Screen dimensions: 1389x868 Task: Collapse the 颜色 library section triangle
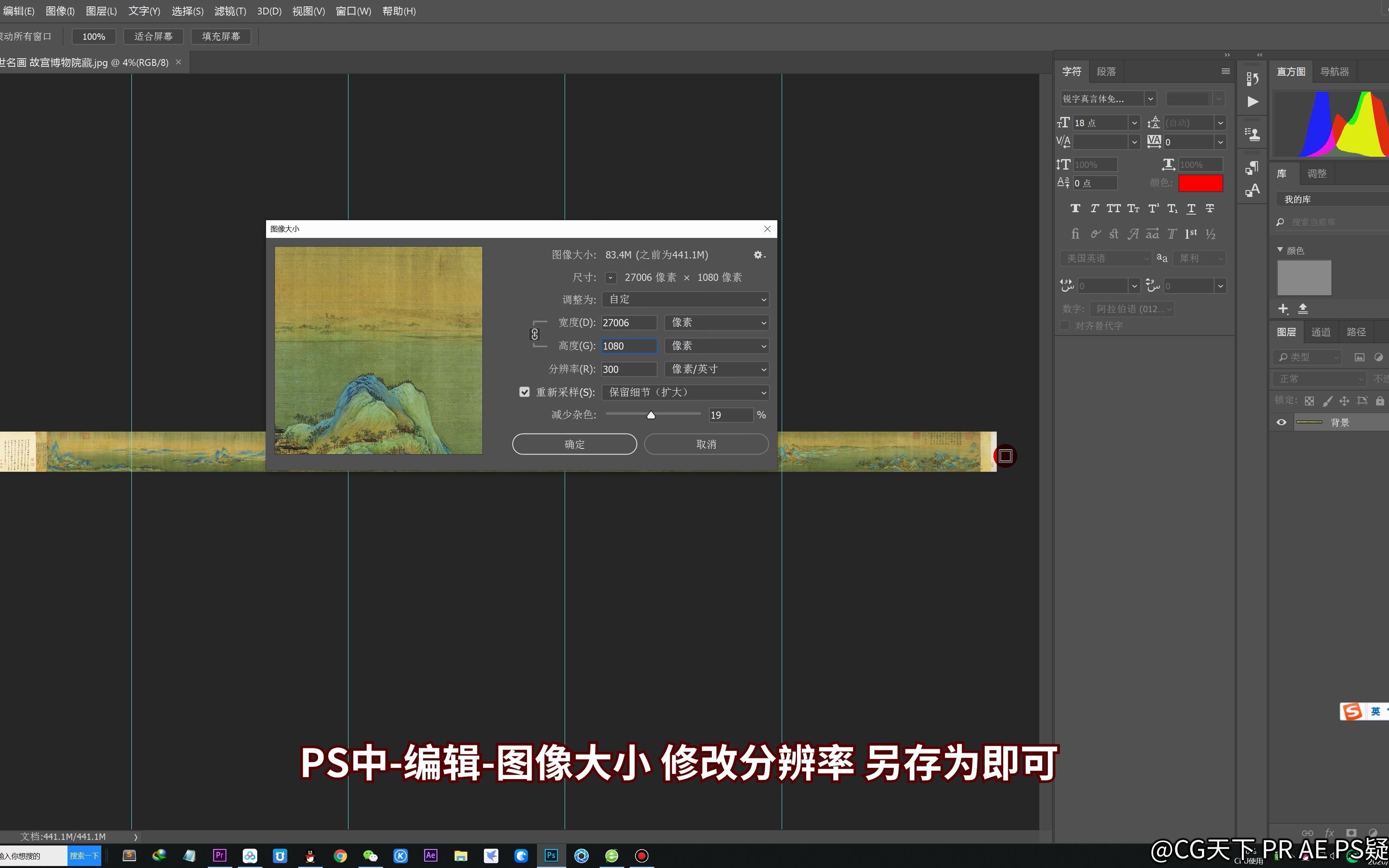click(x=1280, y=250)
